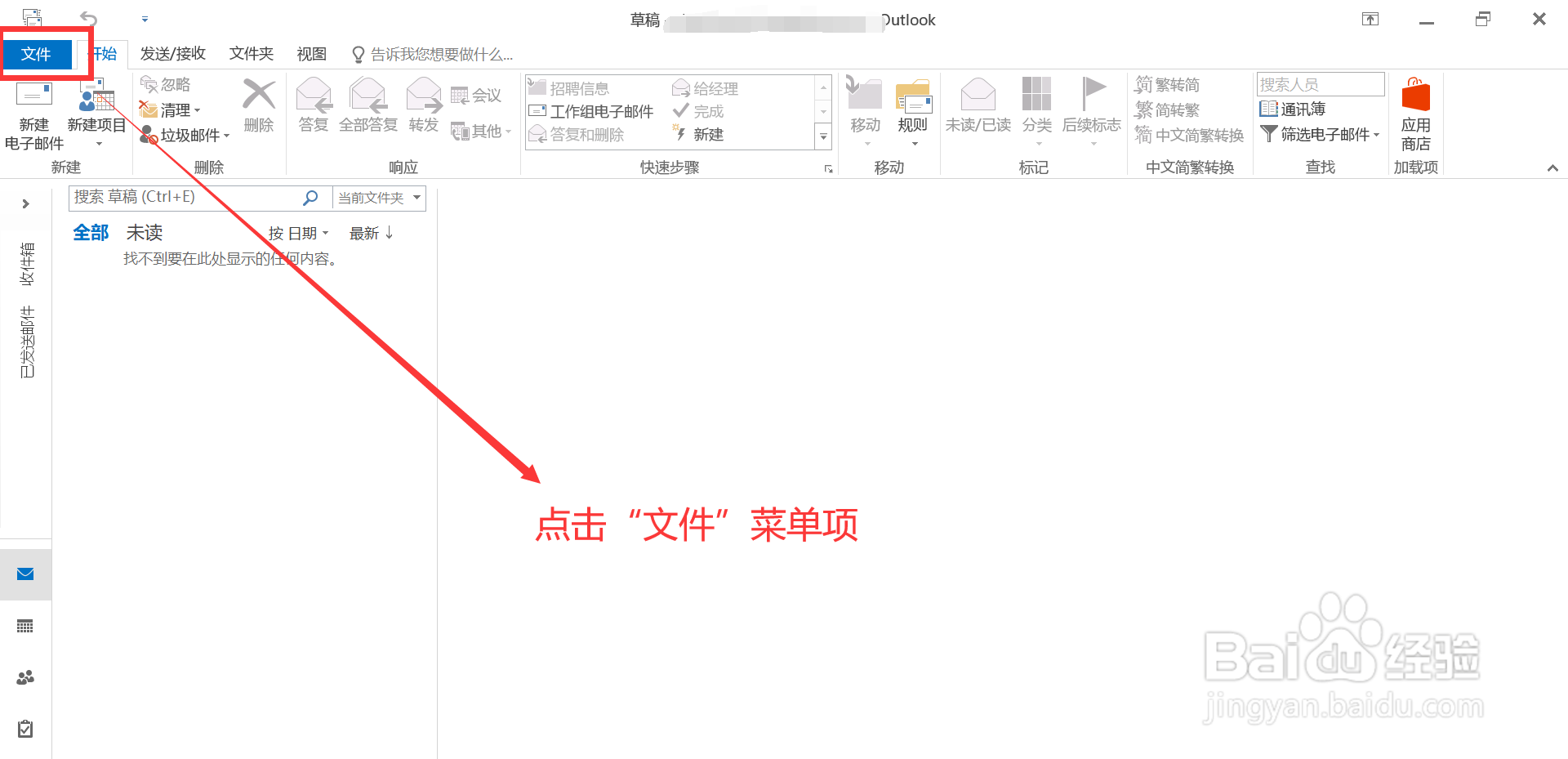Image resolution: width=1568 pixels, height=759 pixels.
Task: Switch to the 视图 ribbon tab
Action: [312, 54]
